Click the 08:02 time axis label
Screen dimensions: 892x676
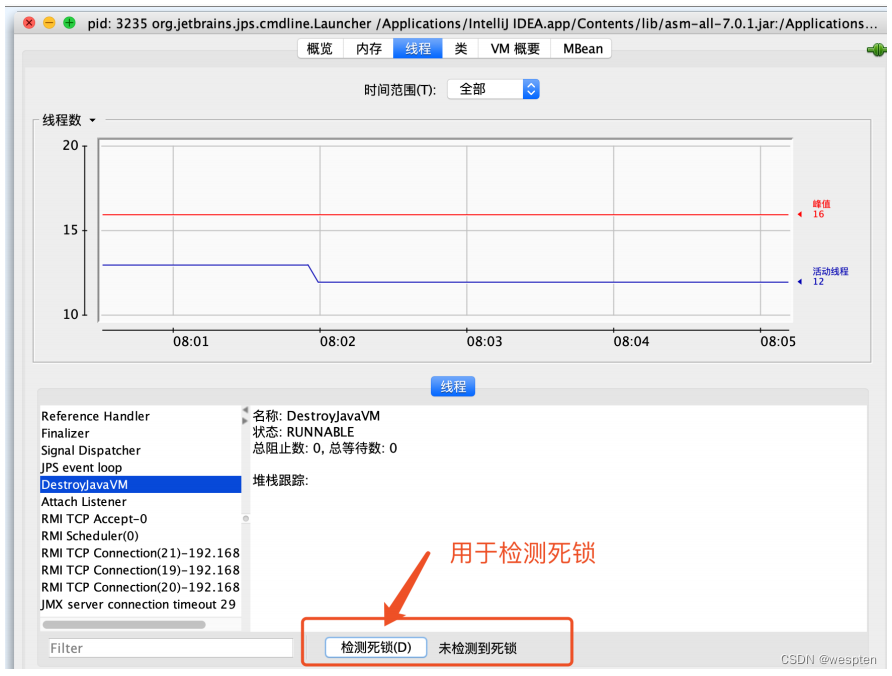pyautogui.click(x=337, y=341)
